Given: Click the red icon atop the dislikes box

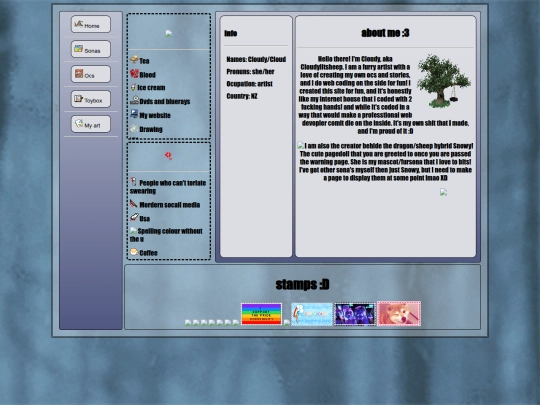Looking at the screenshot, I should tap(168, 156).
